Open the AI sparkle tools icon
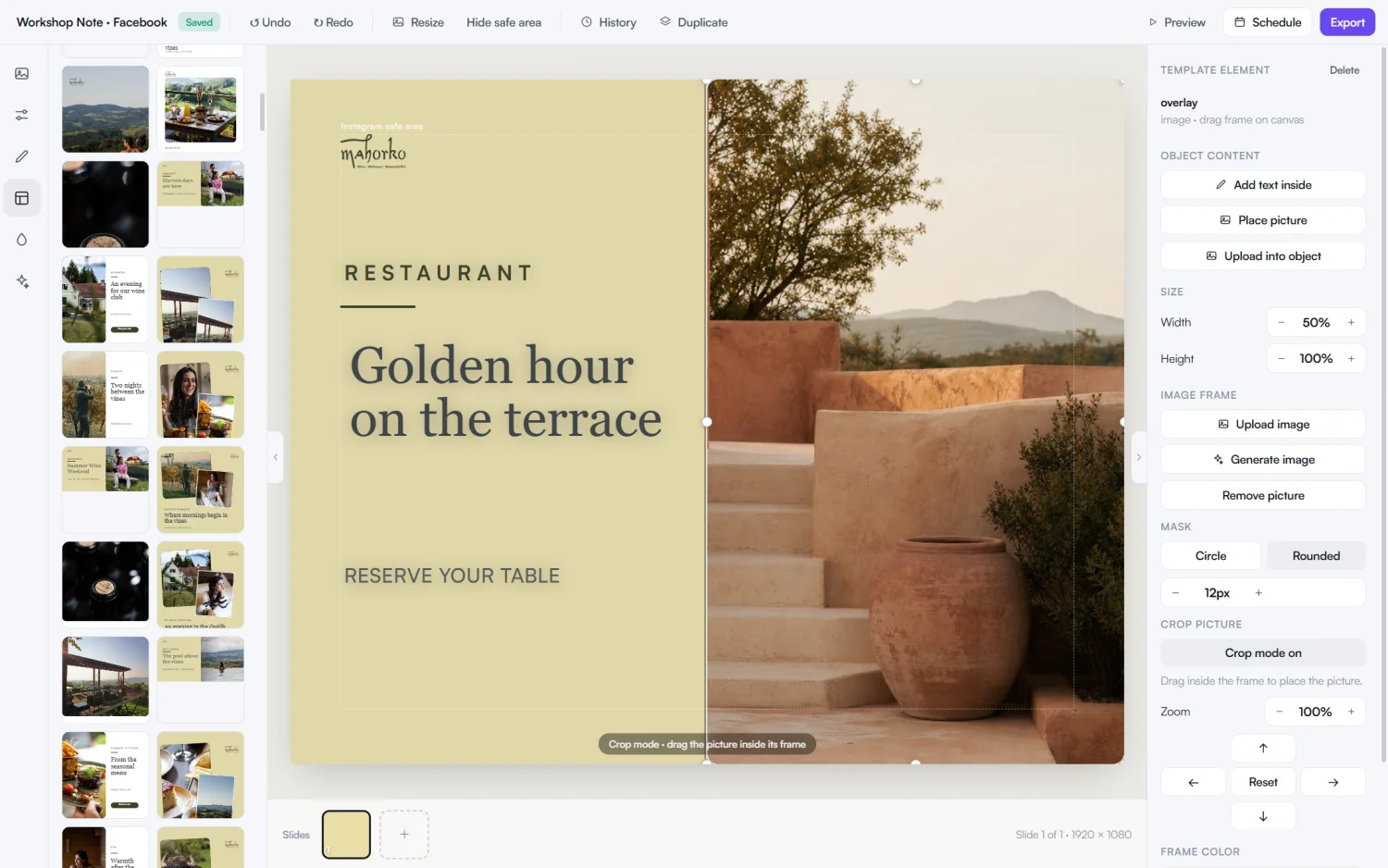Screen dimensions: 1388x868 22,281
